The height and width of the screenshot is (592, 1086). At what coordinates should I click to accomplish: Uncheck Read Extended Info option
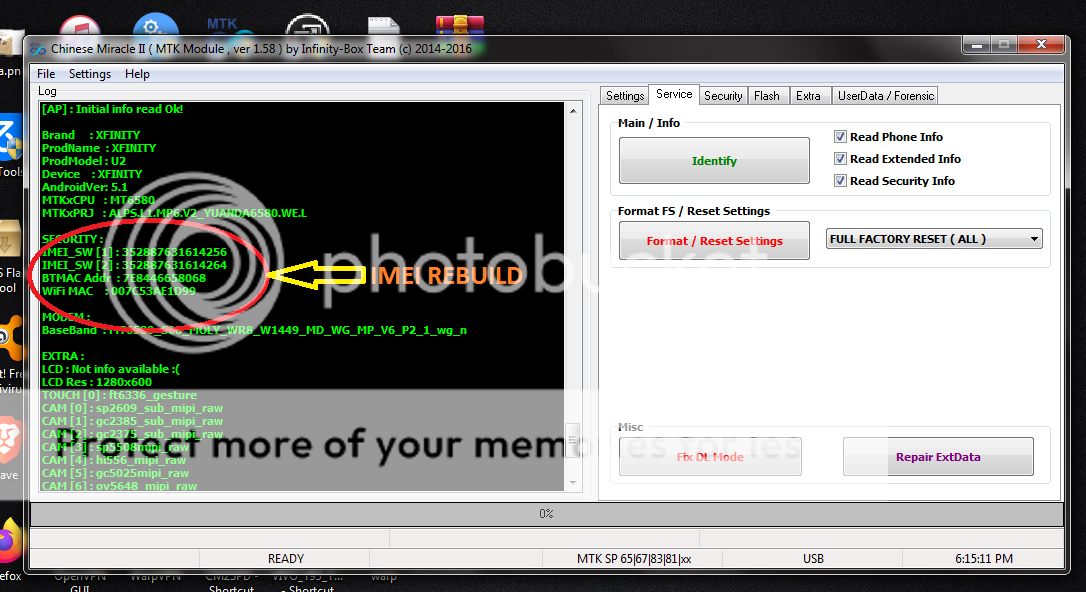[841, 159]
